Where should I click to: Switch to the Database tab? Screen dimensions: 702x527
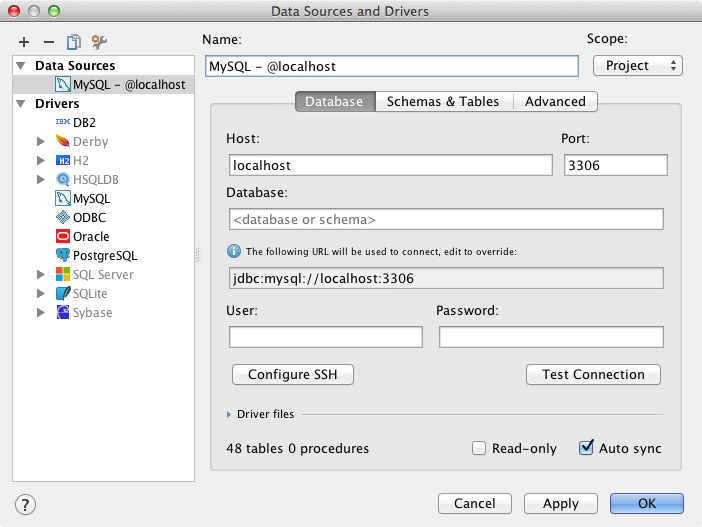pyautogui.click(x=335, y=102)
